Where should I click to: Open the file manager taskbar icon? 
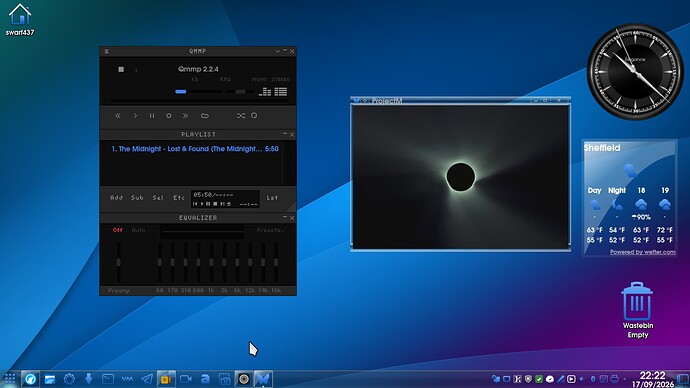click(x=50, y=379)
